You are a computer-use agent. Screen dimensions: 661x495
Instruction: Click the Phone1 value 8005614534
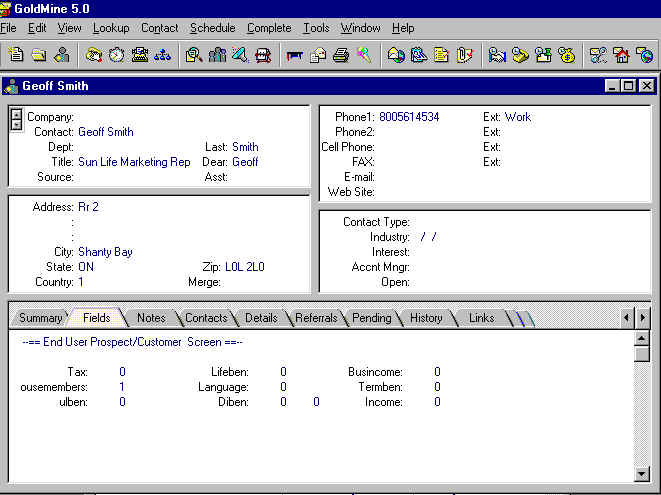pos(409,117)
